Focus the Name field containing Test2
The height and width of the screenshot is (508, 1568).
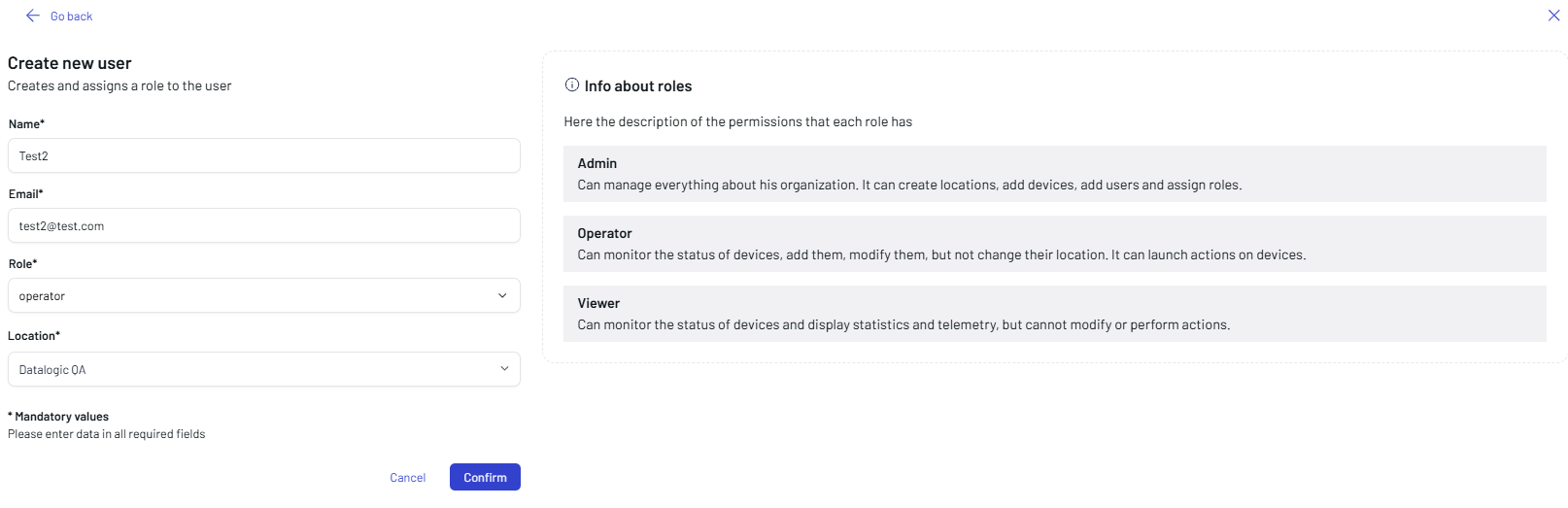263,155
